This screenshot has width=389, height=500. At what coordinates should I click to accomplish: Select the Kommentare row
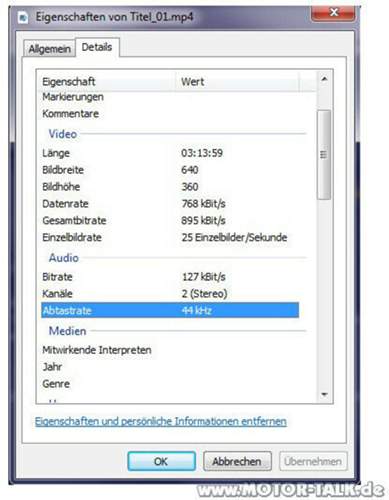tap(170, 114)
